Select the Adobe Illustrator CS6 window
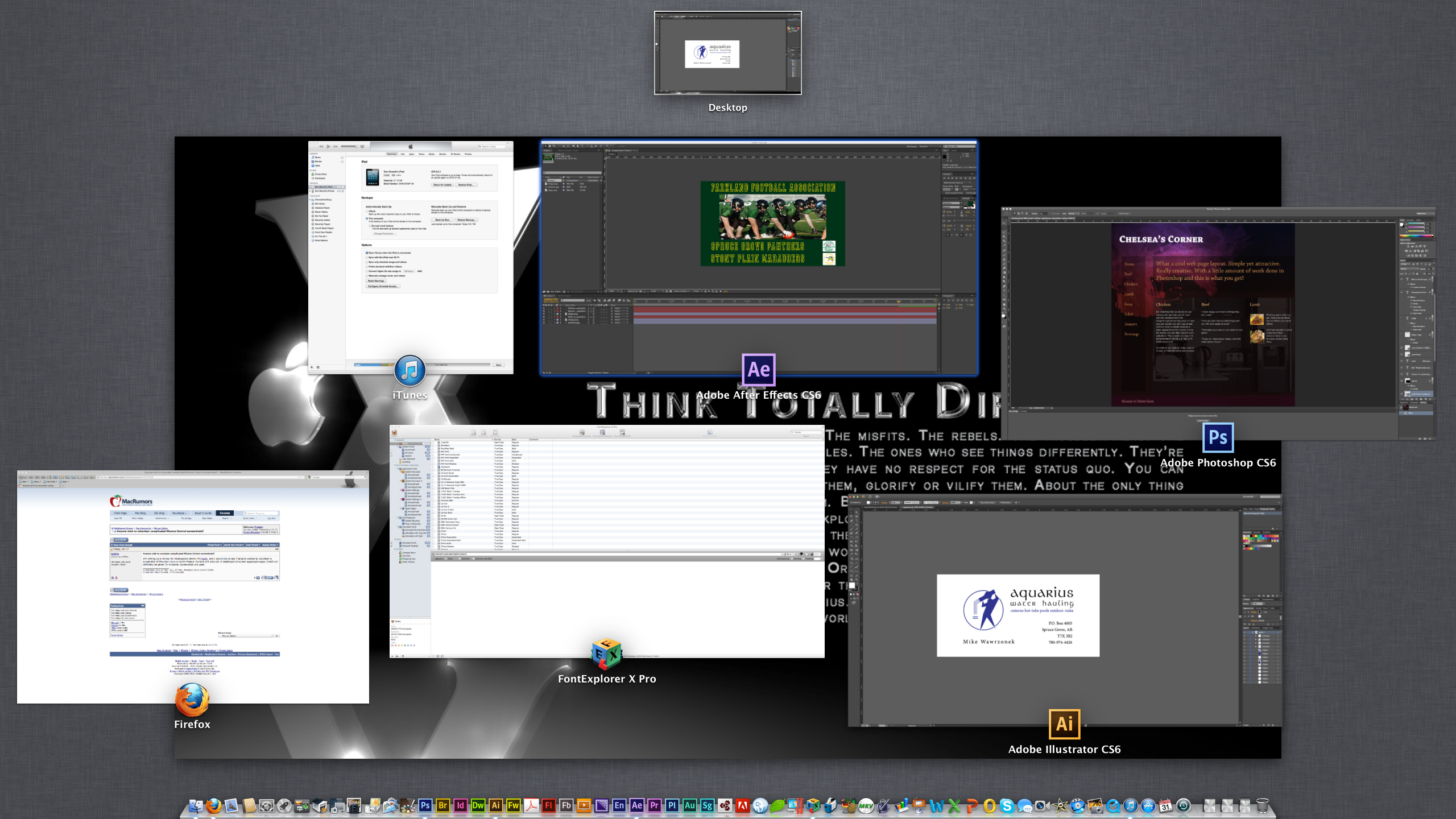This screenshot has height=819, width=1456. (1065, 610)
